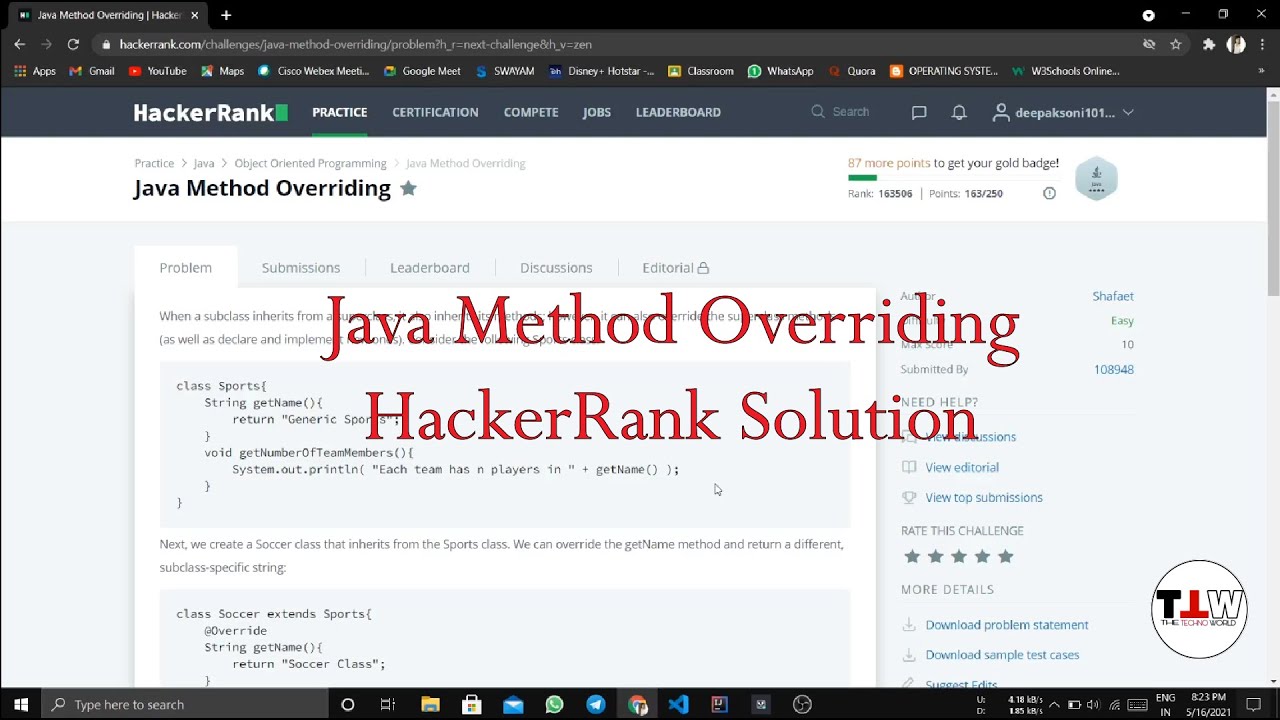Click View top submissions link
Image resolution: width=1280 pixels, height=720 pixels.
click(984, 497)
